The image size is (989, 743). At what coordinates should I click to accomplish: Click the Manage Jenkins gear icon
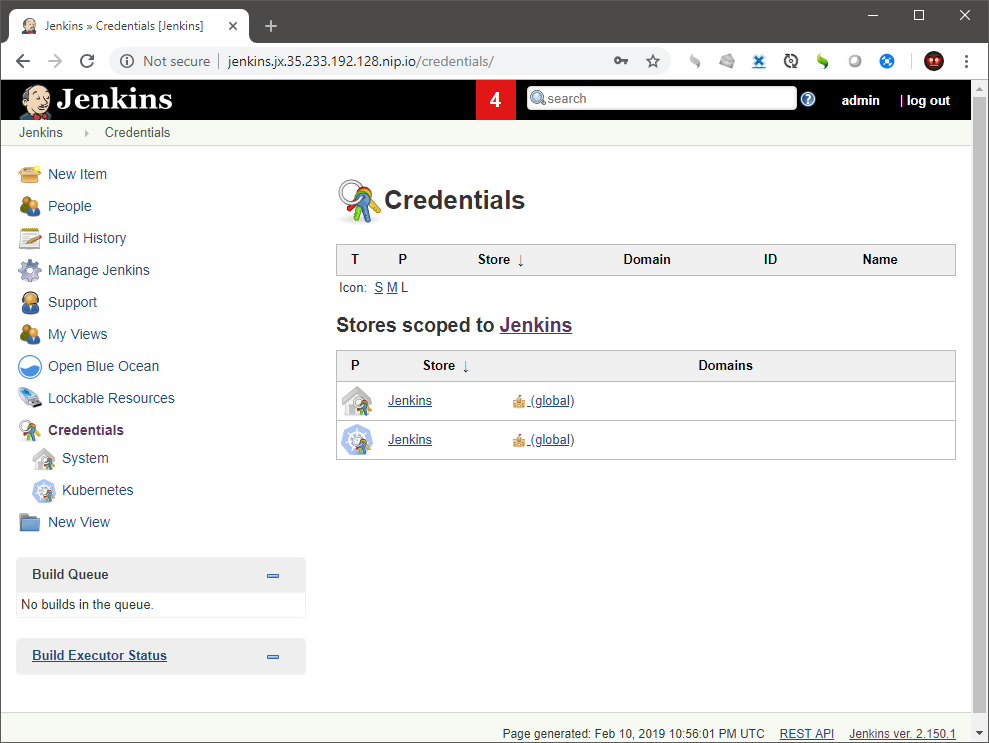pos(30,270)
